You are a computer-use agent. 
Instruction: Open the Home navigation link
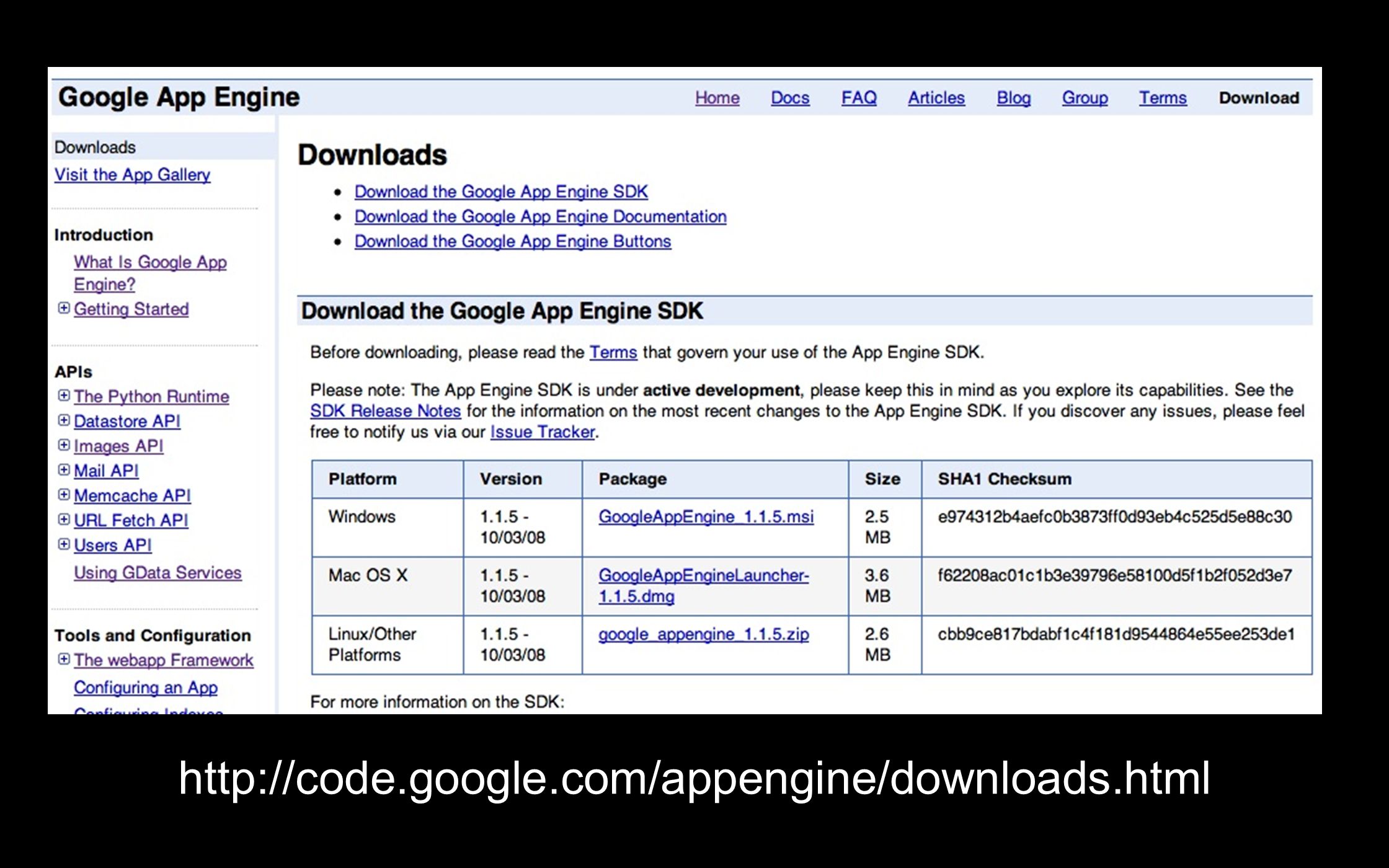[717, 98]
